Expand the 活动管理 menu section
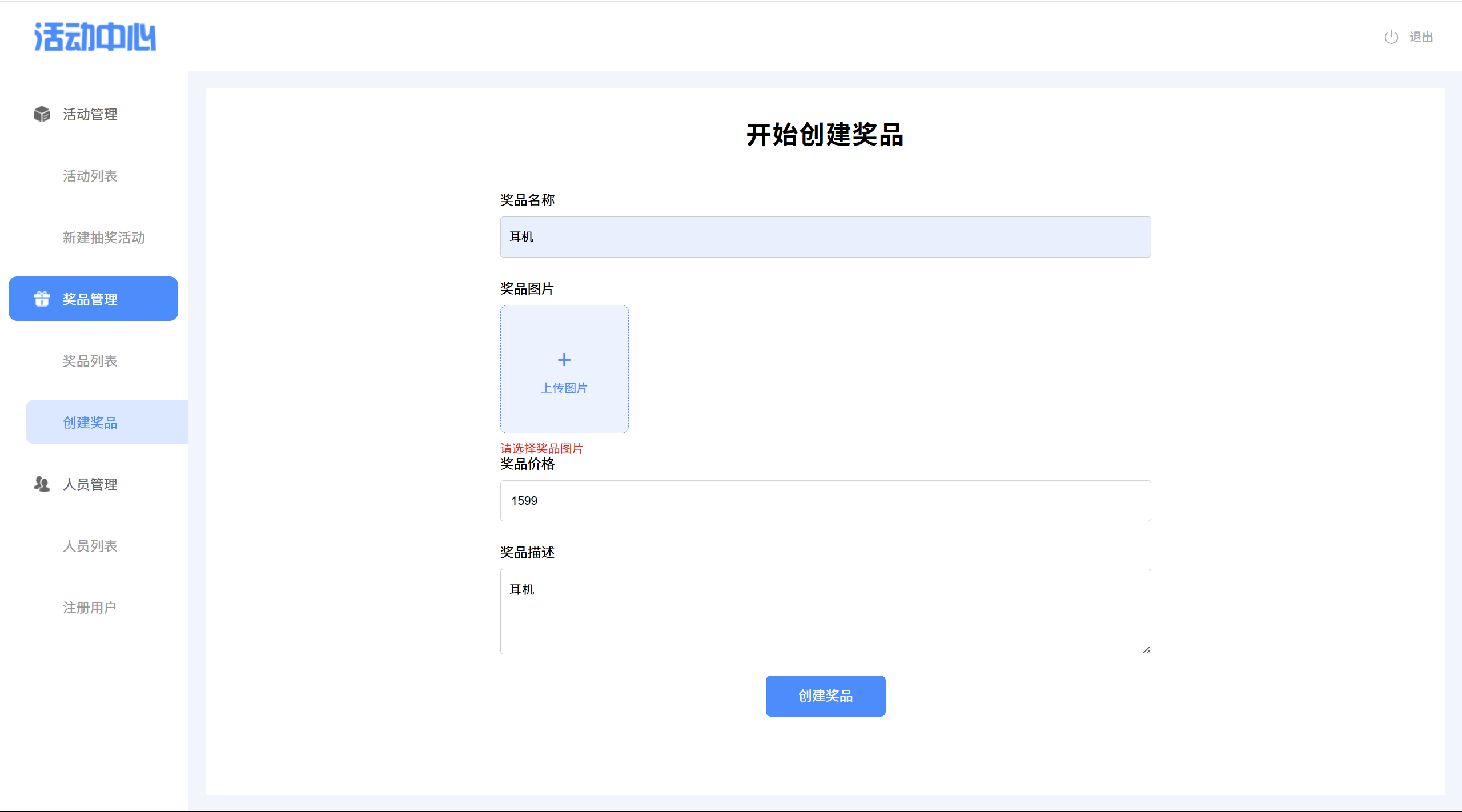 pos(90,114)
